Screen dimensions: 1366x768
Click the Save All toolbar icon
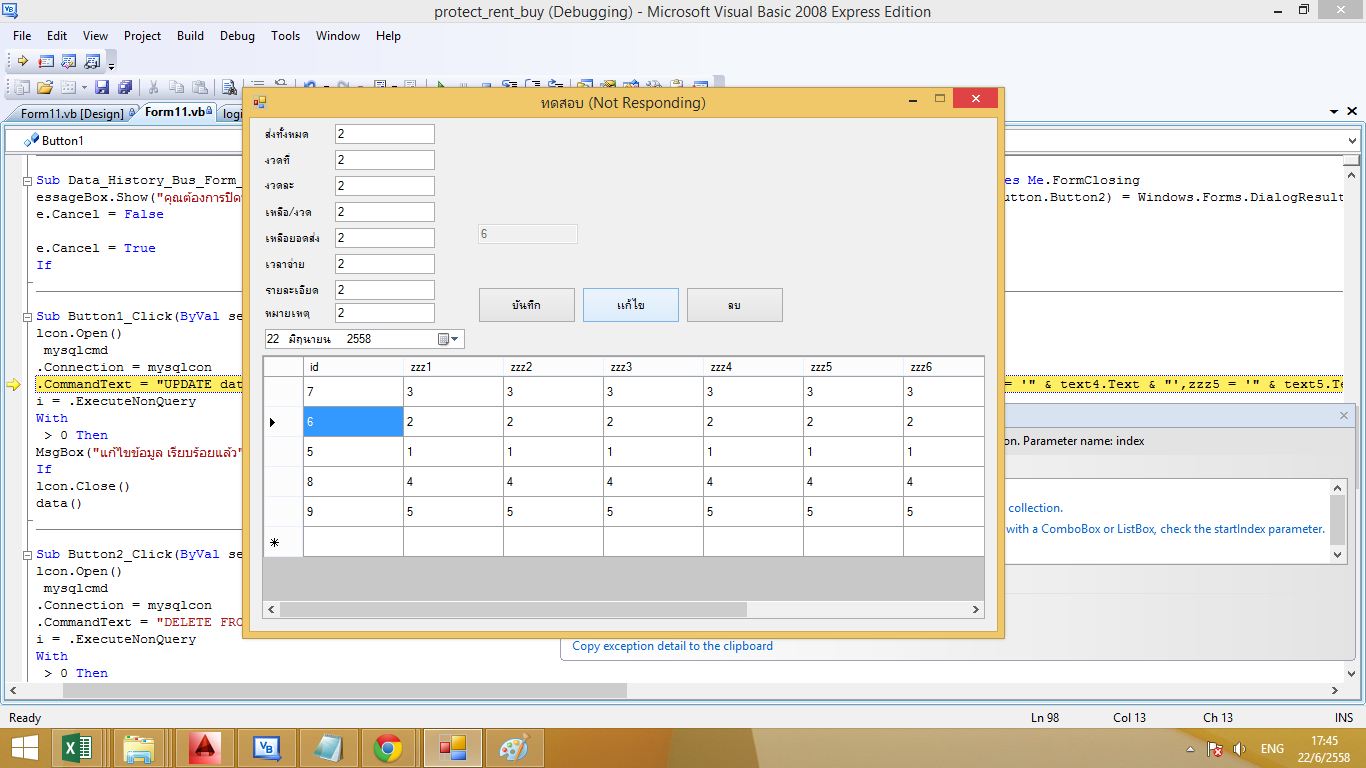pyautogui.click(x=125, y=88)
